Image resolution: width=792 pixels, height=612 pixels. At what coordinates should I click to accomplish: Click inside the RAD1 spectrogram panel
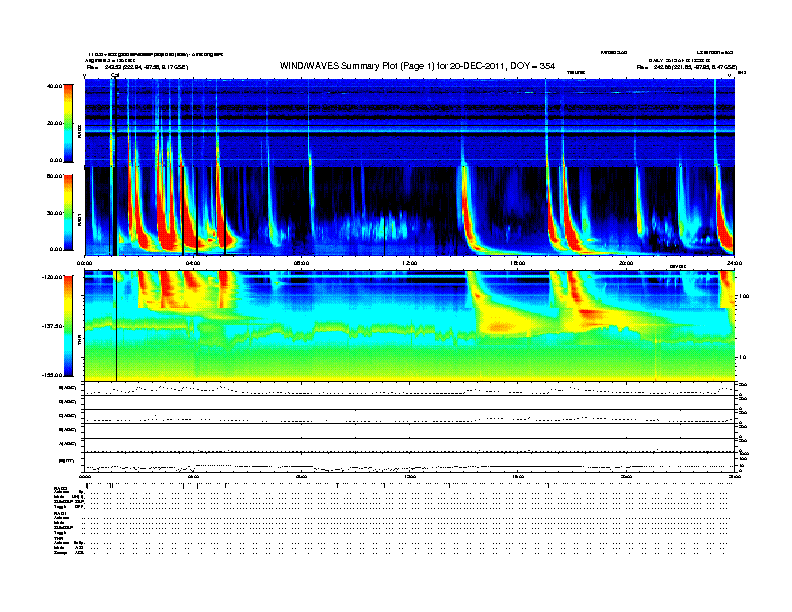tap(409, 211)
